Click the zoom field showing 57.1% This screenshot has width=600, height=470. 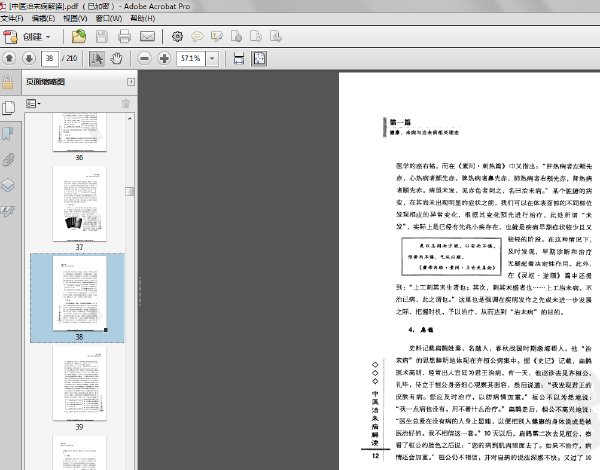tap(191, 59)
